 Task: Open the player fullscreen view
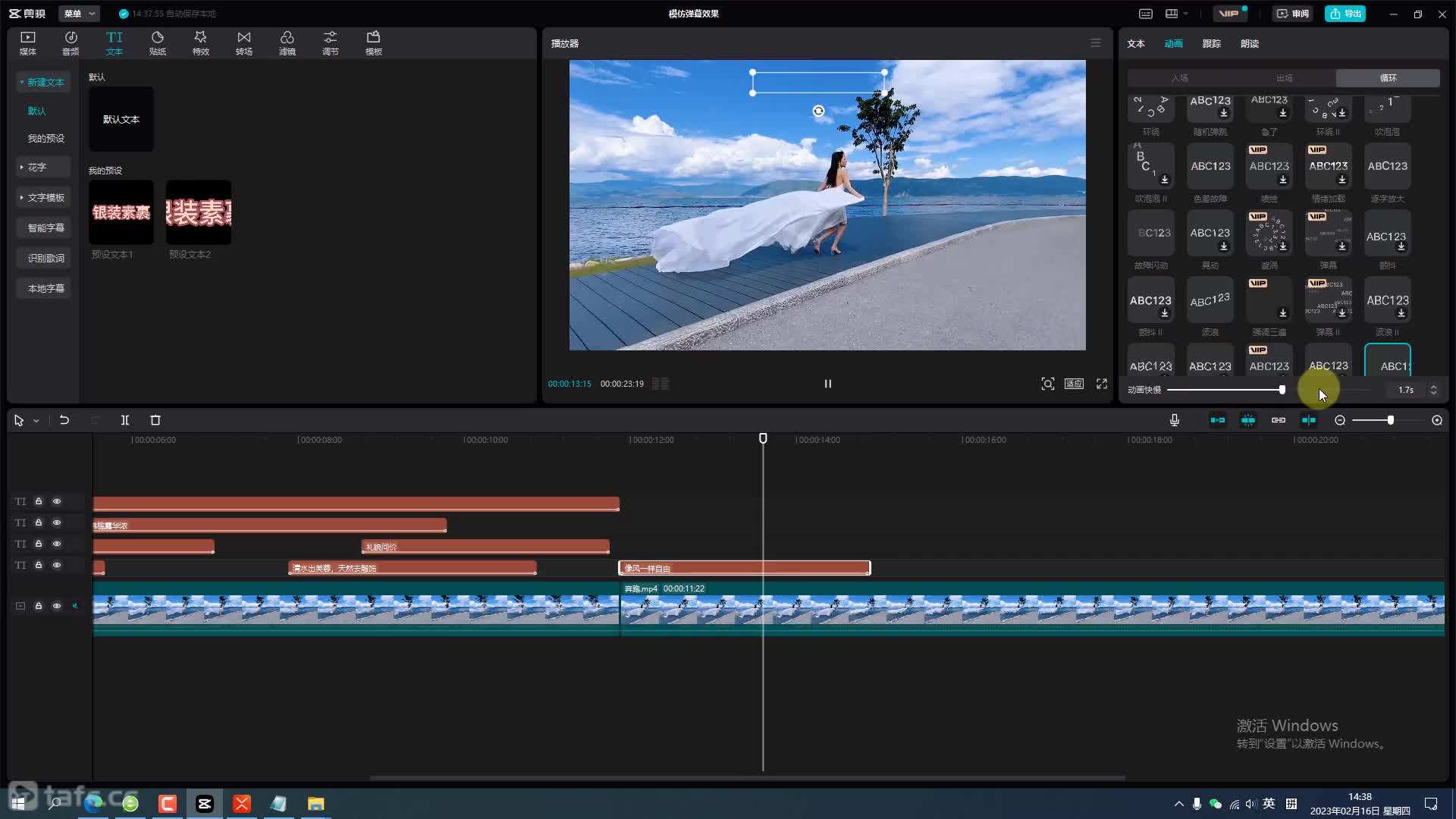tap(1102, 384)
